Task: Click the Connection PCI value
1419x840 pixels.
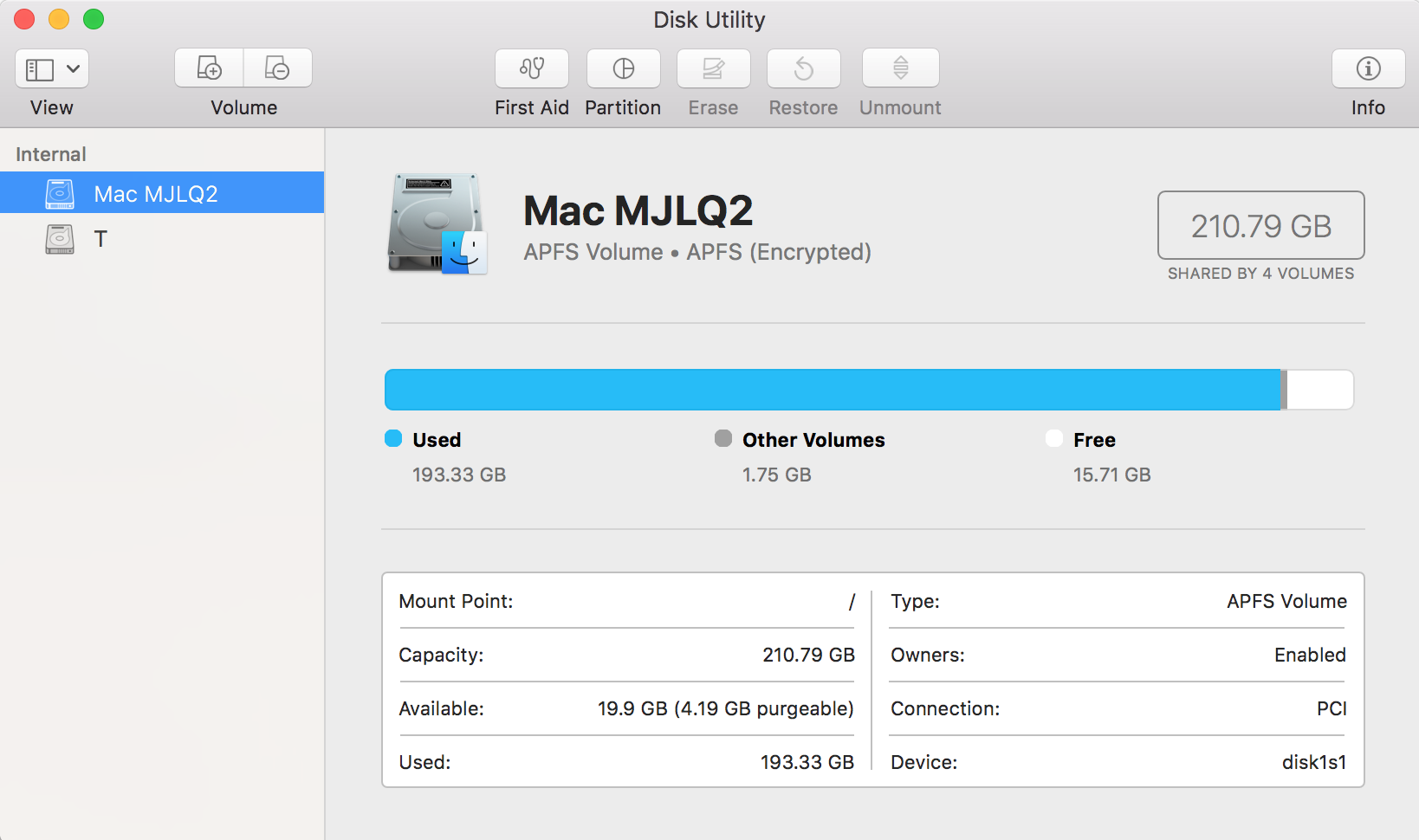Action: 1332,708
